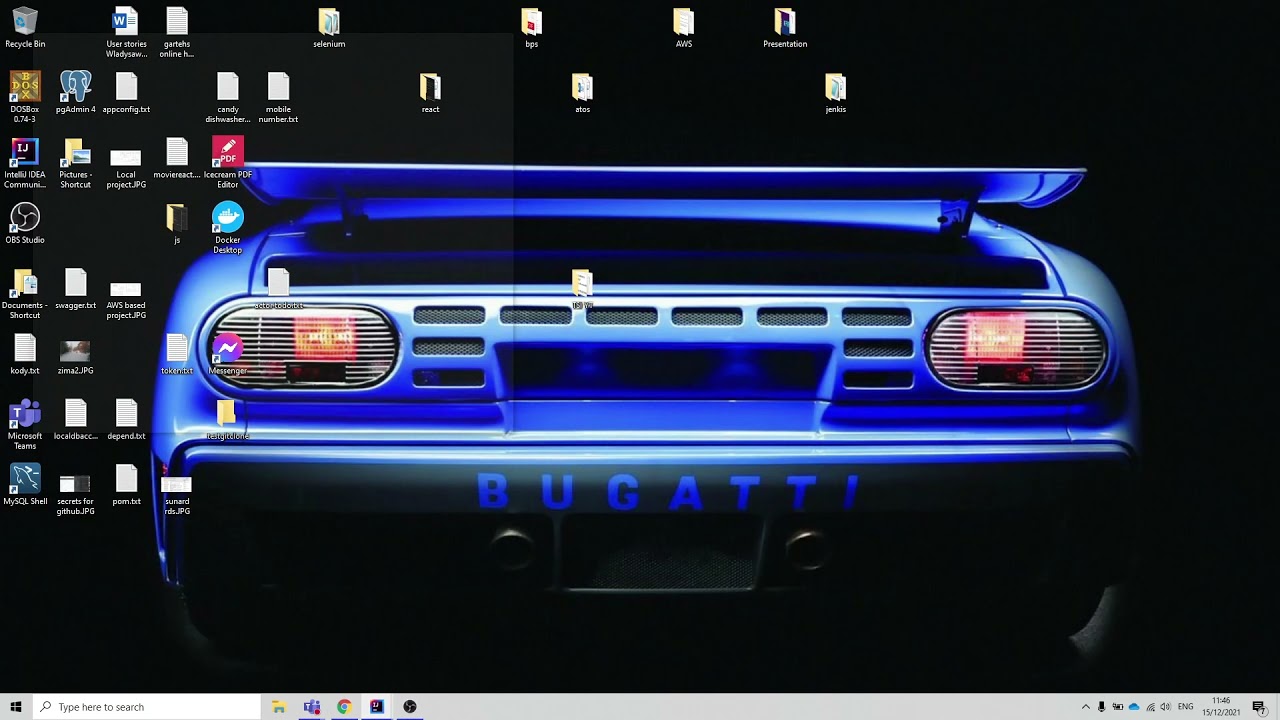Open Icecream PDF Editor shortcut

point(228,163)
